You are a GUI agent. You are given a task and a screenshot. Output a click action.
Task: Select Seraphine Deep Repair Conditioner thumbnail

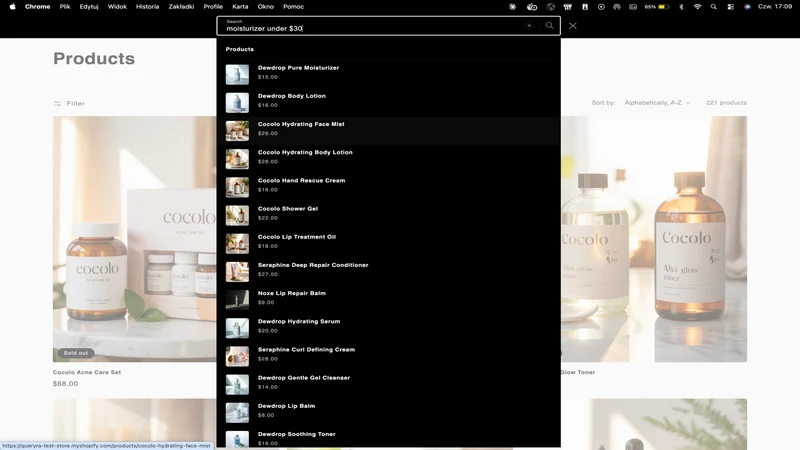(x=237, y=271)
